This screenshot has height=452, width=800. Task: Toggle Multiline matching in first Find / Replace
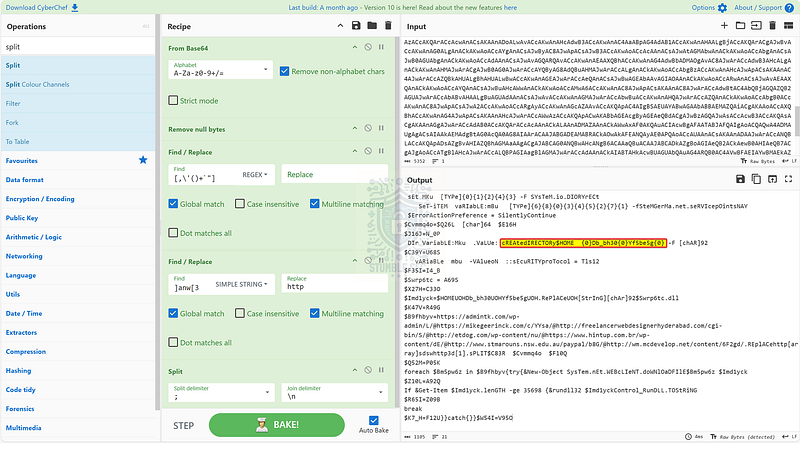(x=314, y=204)
